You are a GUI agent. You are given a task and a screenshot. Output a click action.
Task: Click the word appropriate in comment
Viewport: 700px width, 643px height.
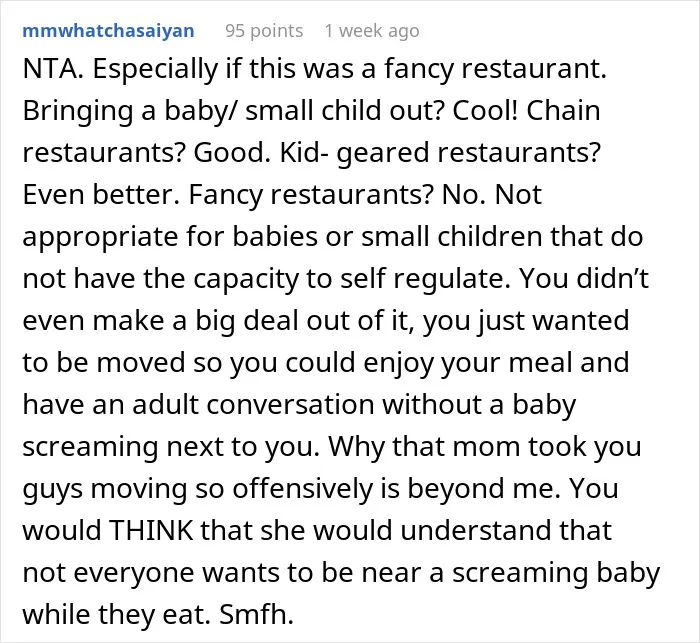pos(100,237)
